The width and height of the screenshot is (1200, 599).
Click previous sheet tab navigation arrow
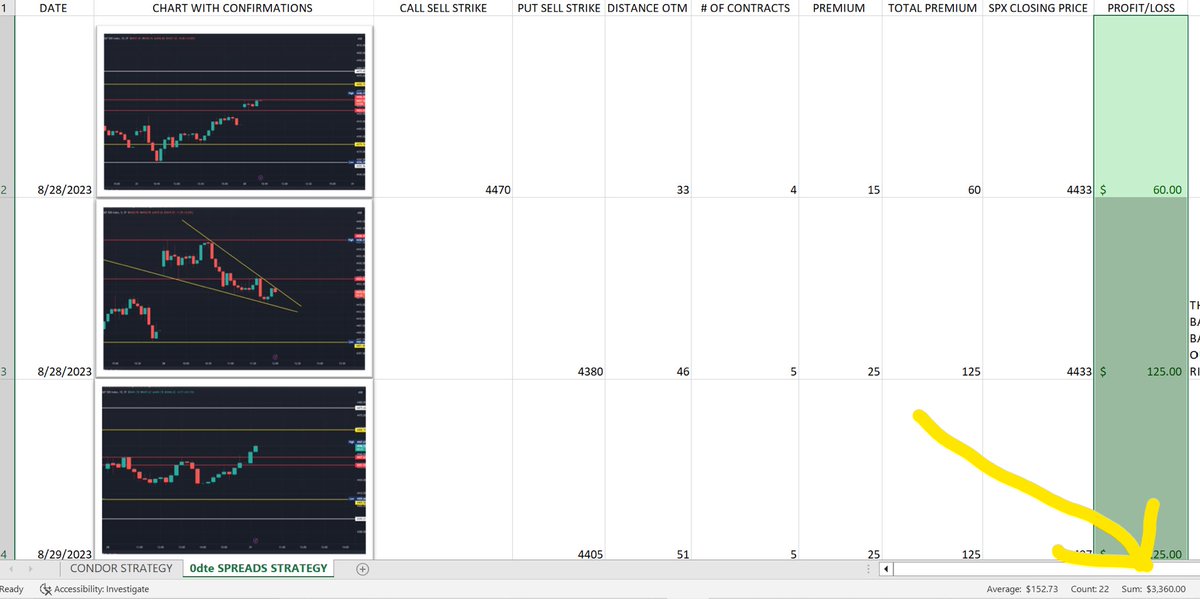10,569
